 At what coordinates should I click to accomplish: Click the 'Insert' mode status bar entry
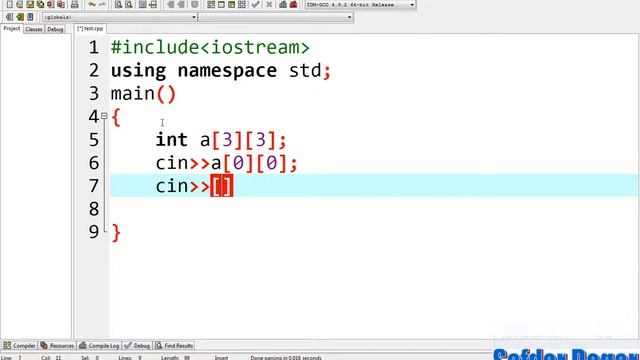pos(222,358)
